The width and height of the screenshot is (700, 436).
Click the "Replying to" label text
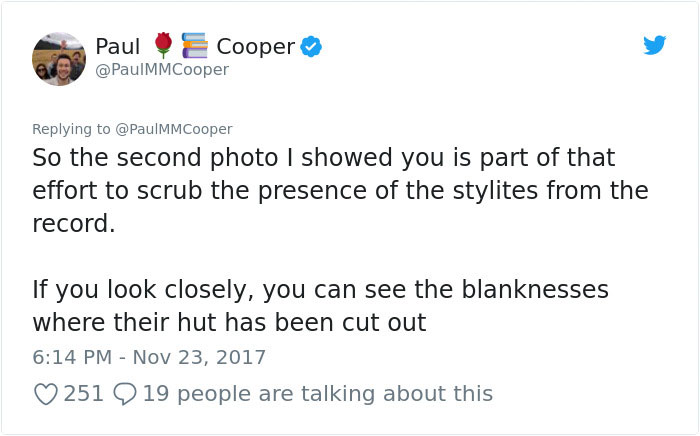(x=72, y=129)
